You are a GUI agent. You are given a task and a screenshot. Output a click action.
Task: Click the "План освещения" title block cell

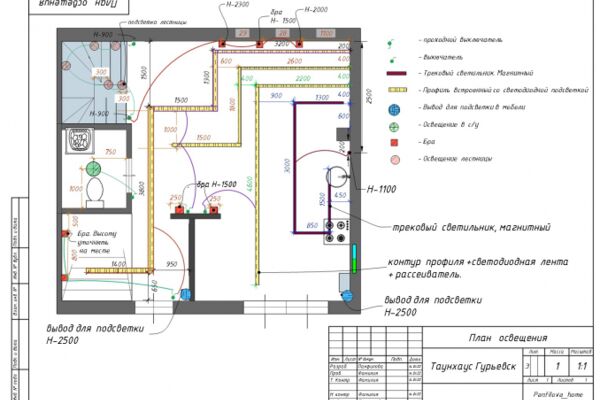pyautogui.click(x=508, y=338)
